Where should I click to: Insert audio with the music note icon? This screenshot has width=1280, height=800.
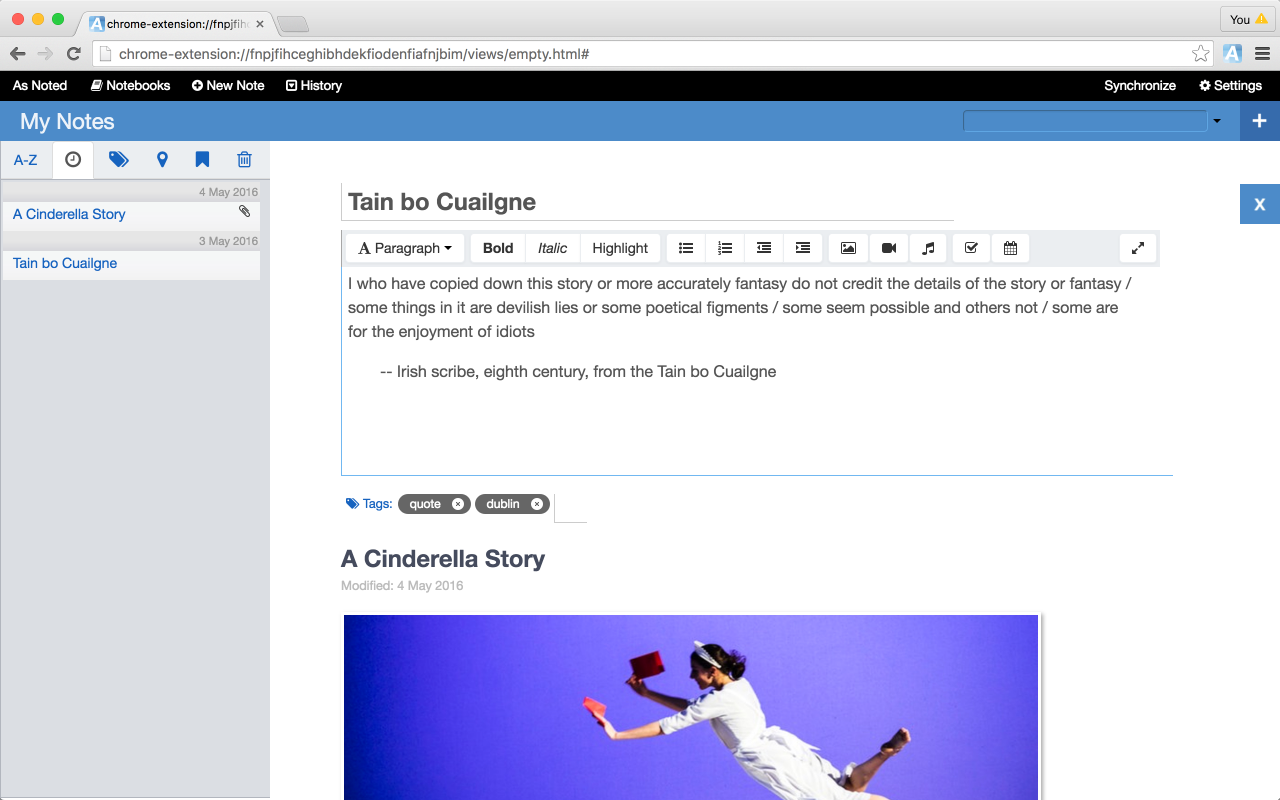click(x=928, y=248)
